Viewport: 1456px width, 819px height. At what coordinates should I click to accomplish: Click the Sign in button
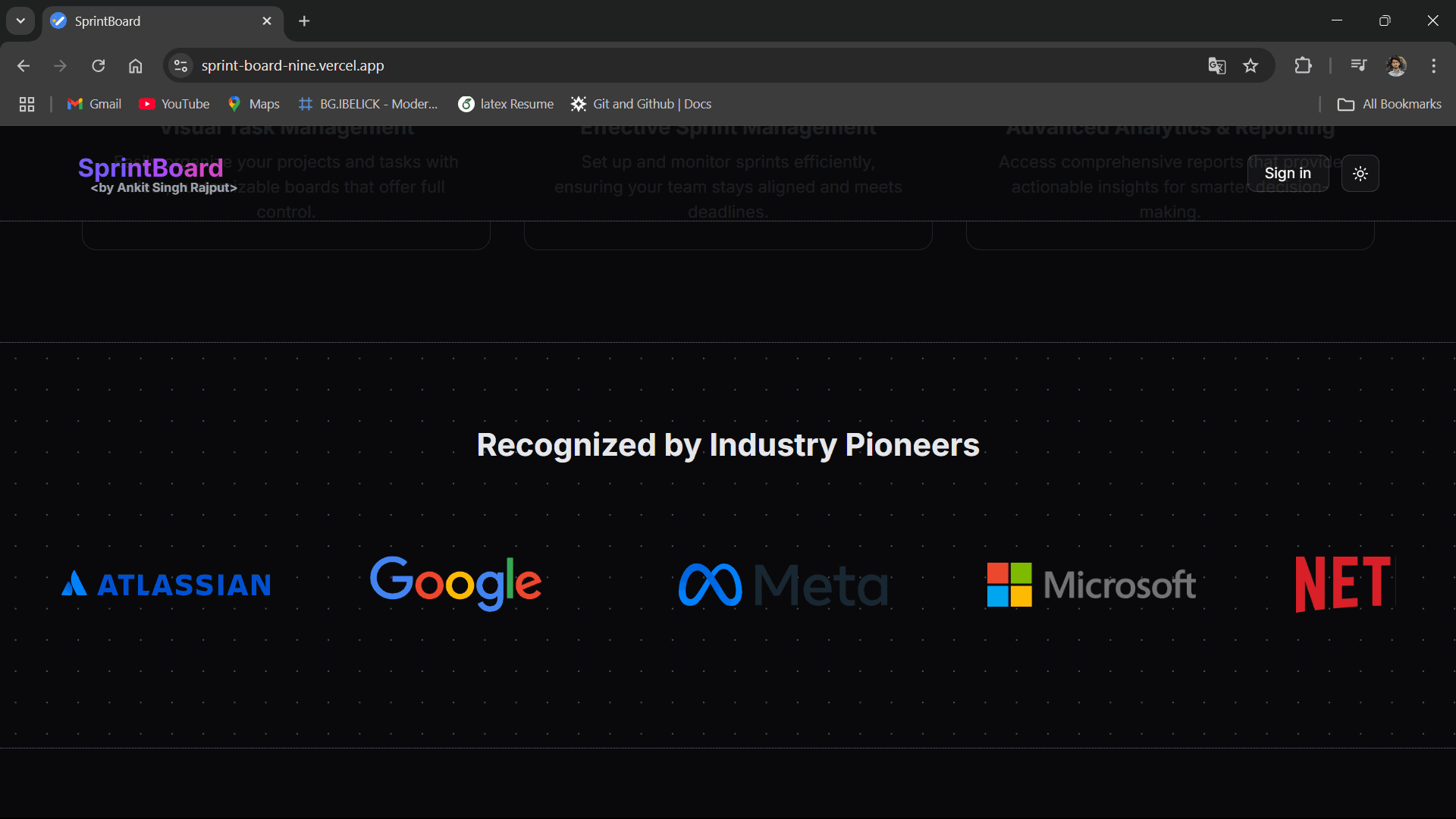[x=1288, y=174]
